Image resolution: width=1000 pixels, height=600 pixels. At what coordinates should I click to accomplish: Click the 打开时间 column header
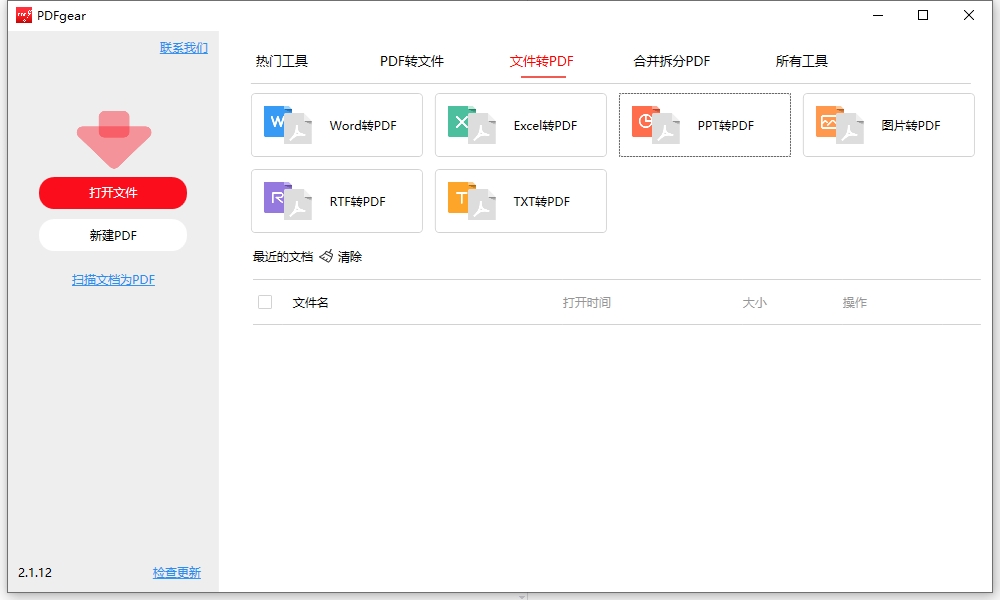click(x=587, y=303)
